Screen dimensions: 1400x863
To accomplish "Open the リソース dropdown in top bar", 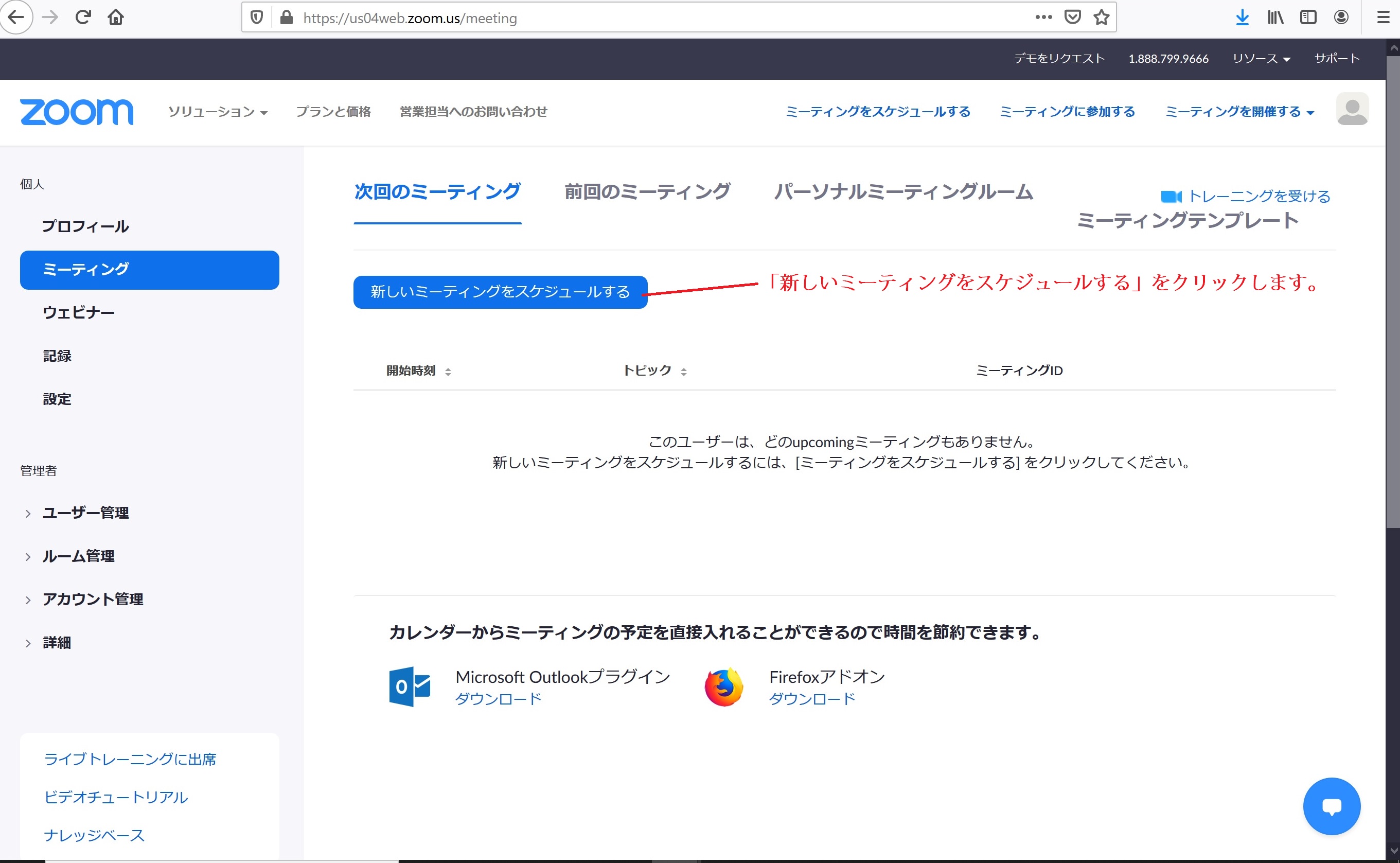I will pos(1261,58).
